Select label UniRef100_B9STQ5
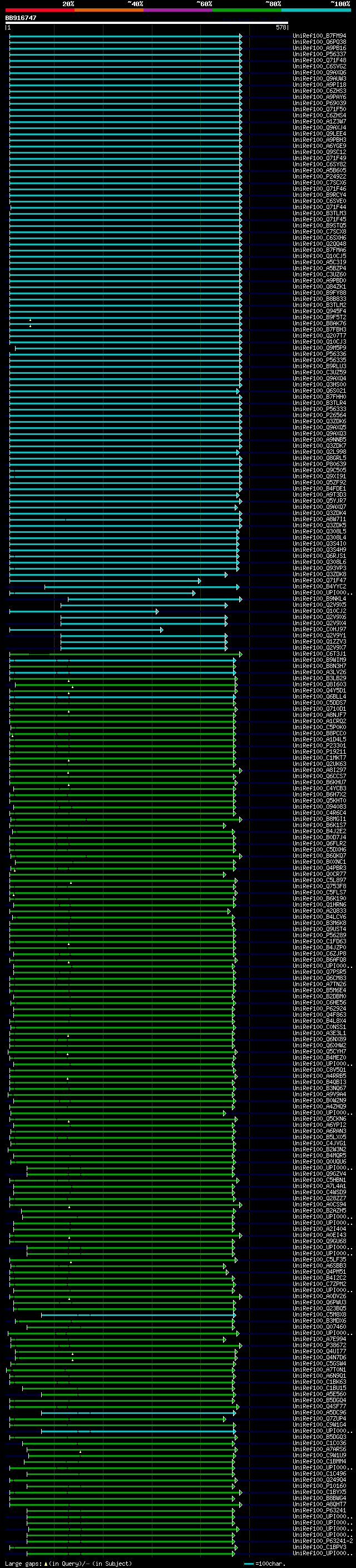This screenshot has height=1568, width=356. (x=319, y=225)
